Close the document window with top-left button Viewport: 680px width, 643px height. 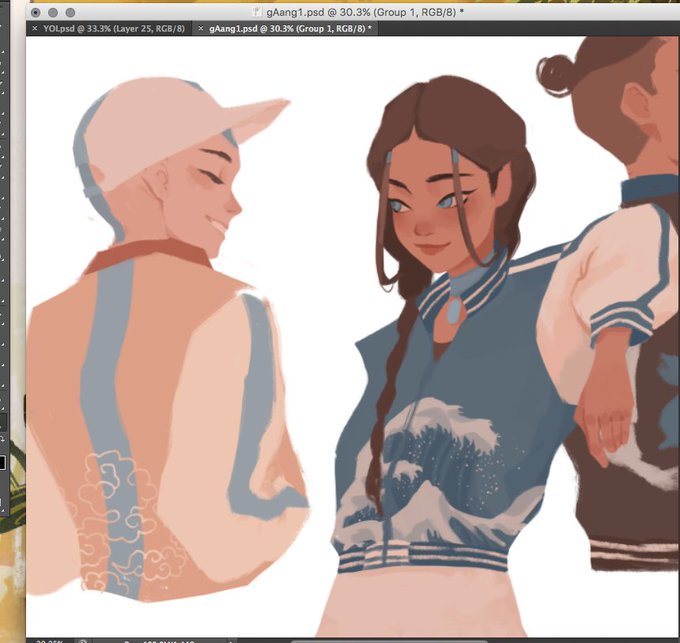click(36, 13)
